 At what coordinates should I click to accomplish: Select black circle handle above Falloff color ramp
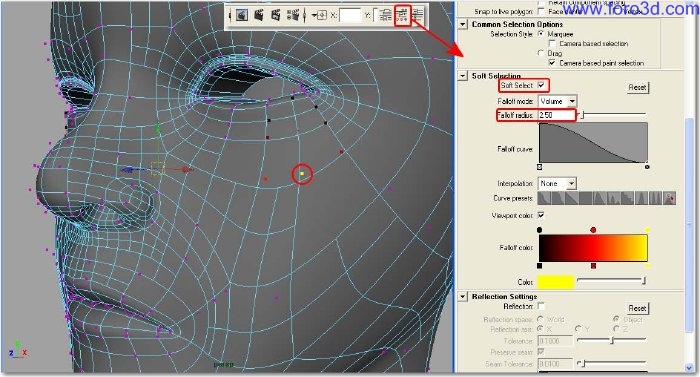540,230
